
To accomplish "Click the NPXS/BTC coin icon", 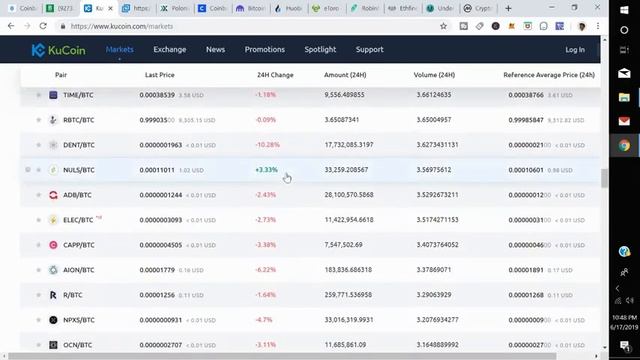I will [53, 320].
